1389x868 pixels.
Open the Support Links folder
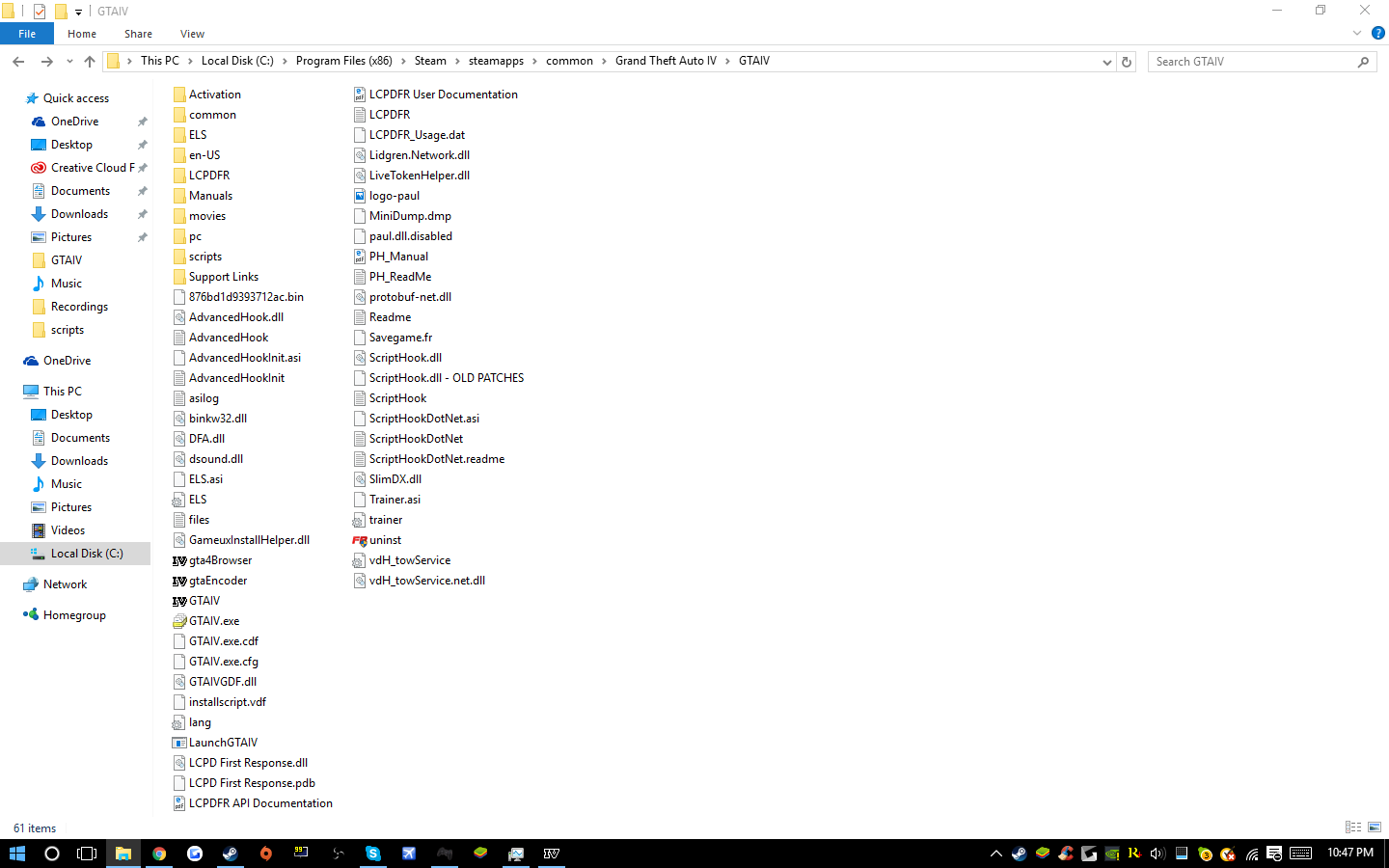pos(216,277)
